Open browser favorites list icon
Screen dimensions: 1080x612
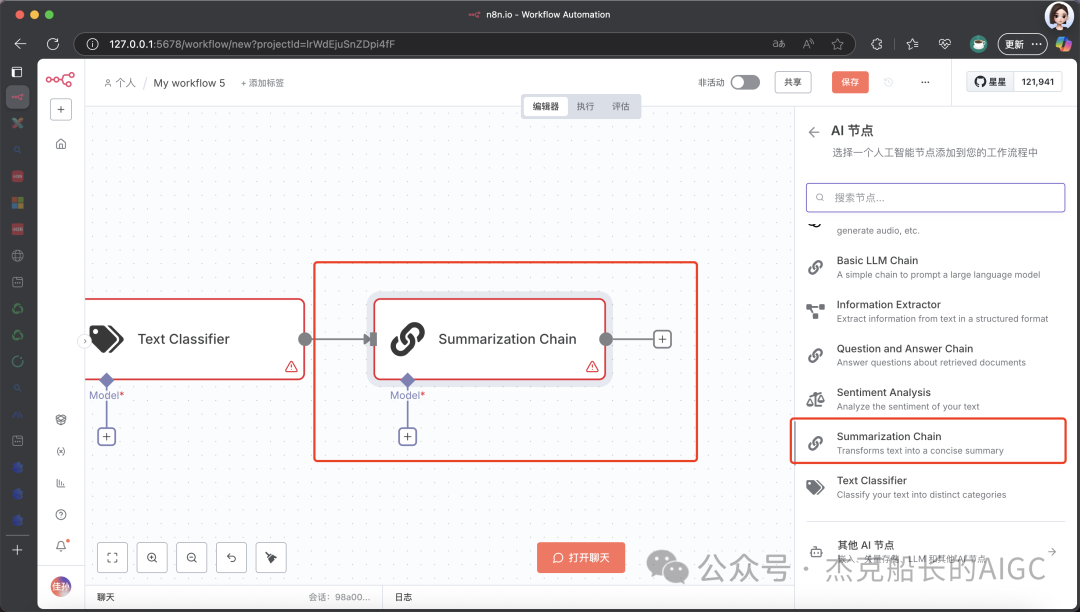pos(913,44)
